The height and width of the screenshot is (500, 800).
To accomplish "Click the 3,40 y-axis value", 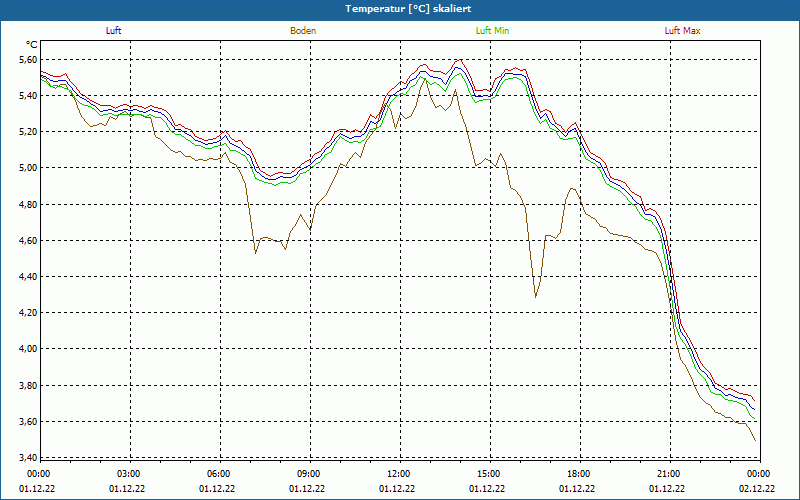I will (x=29, y=457).
